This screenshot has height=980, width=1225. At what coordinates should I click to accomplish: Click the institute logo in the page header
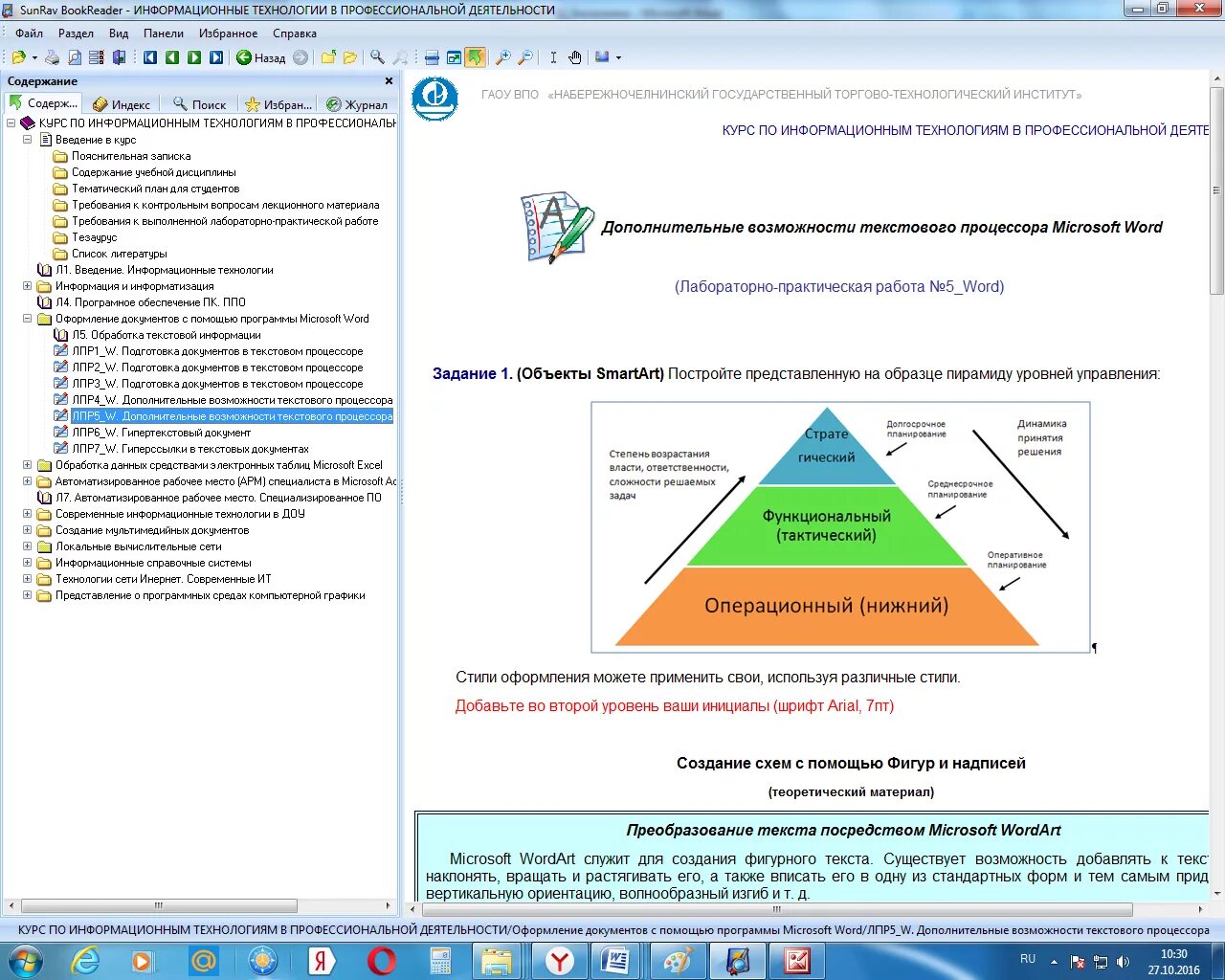click(x=434, y=98)
